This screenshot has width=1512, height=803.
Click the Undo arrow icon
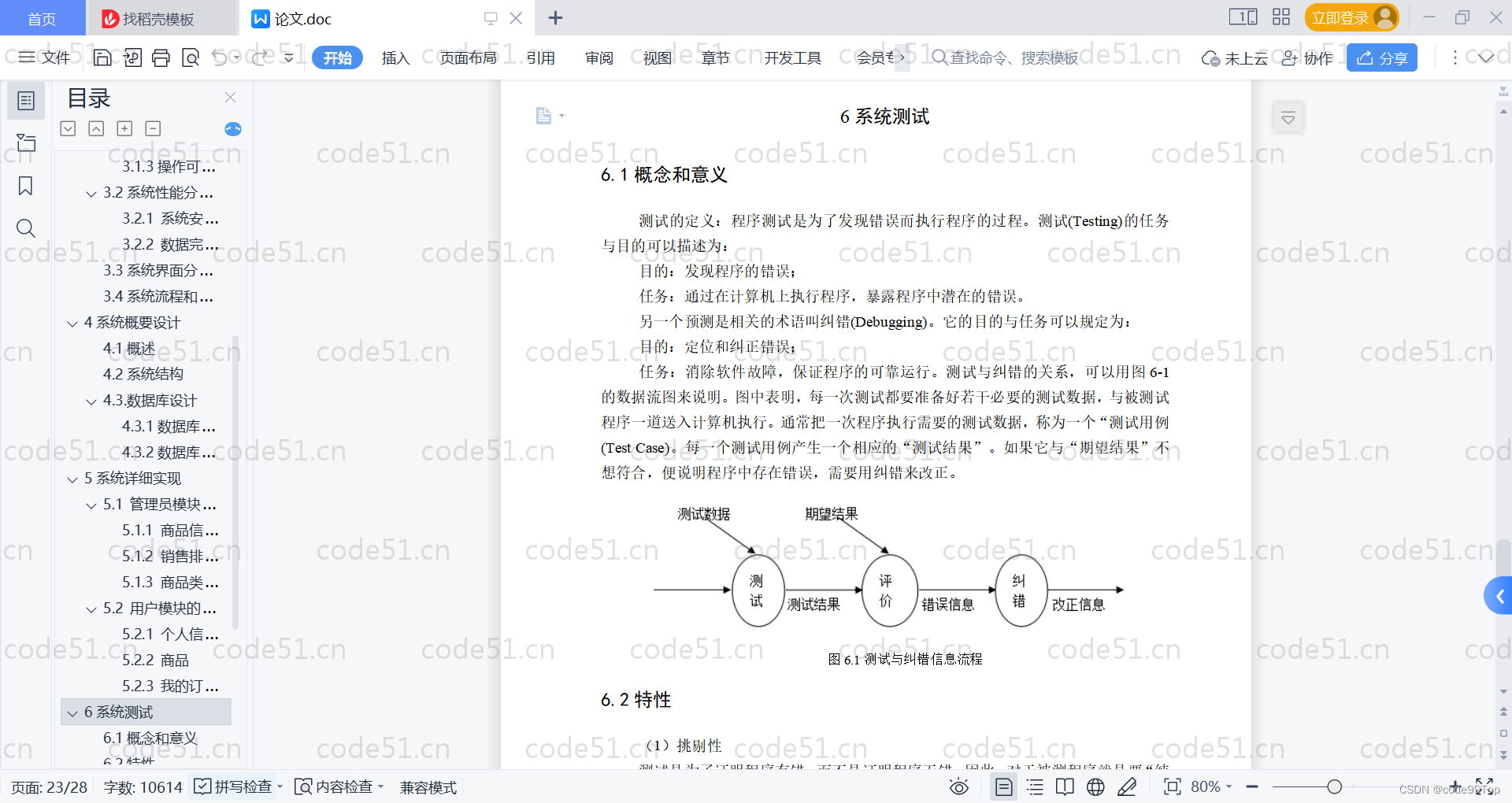[x=220, y=57]
